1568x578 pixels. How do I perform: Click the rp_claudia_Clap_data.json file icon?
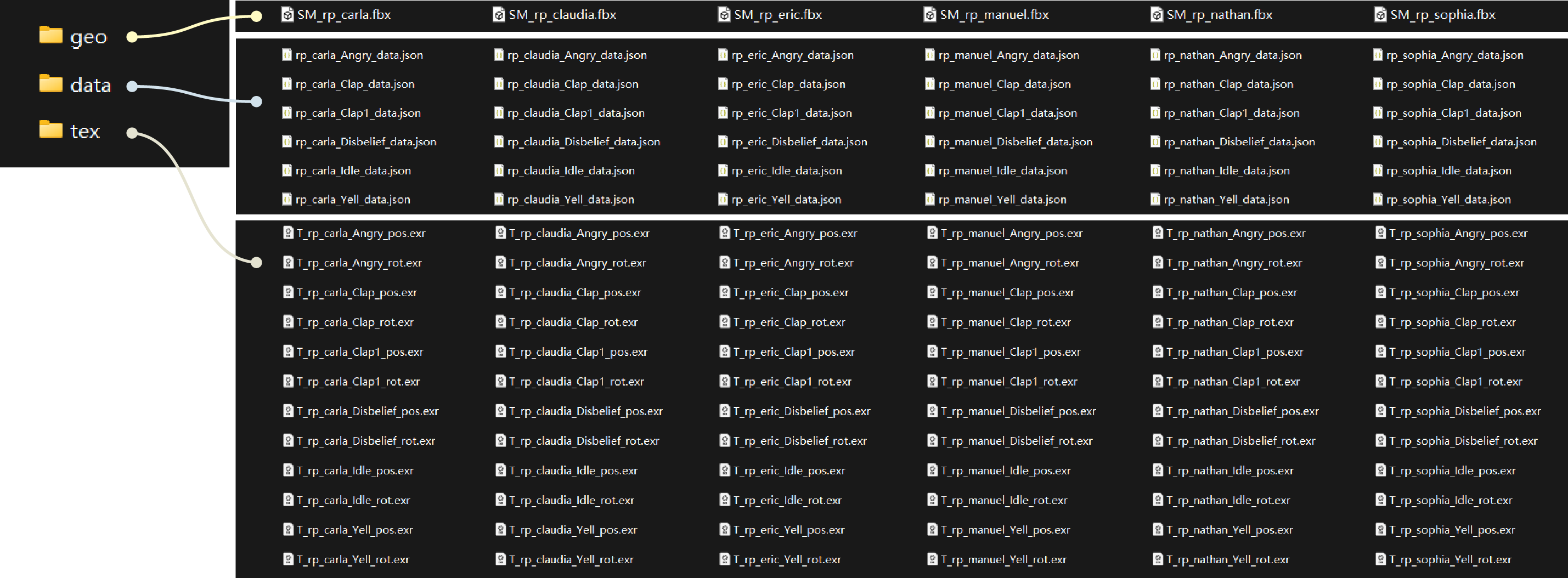[x=499, y=83]
